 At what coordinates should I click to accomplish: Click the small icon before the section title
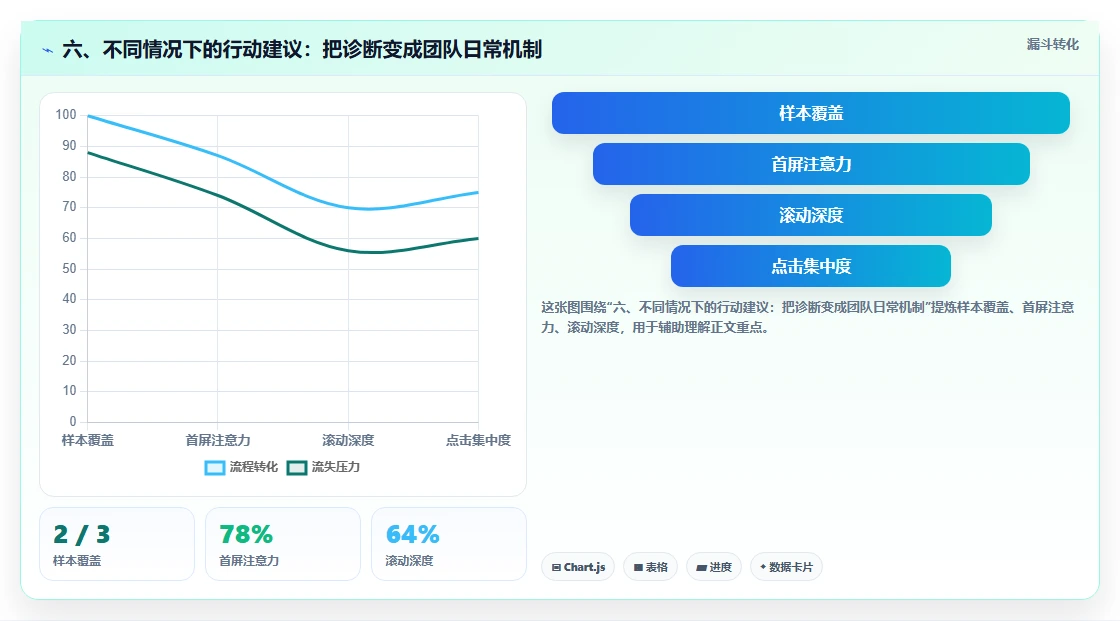(47, 50)
